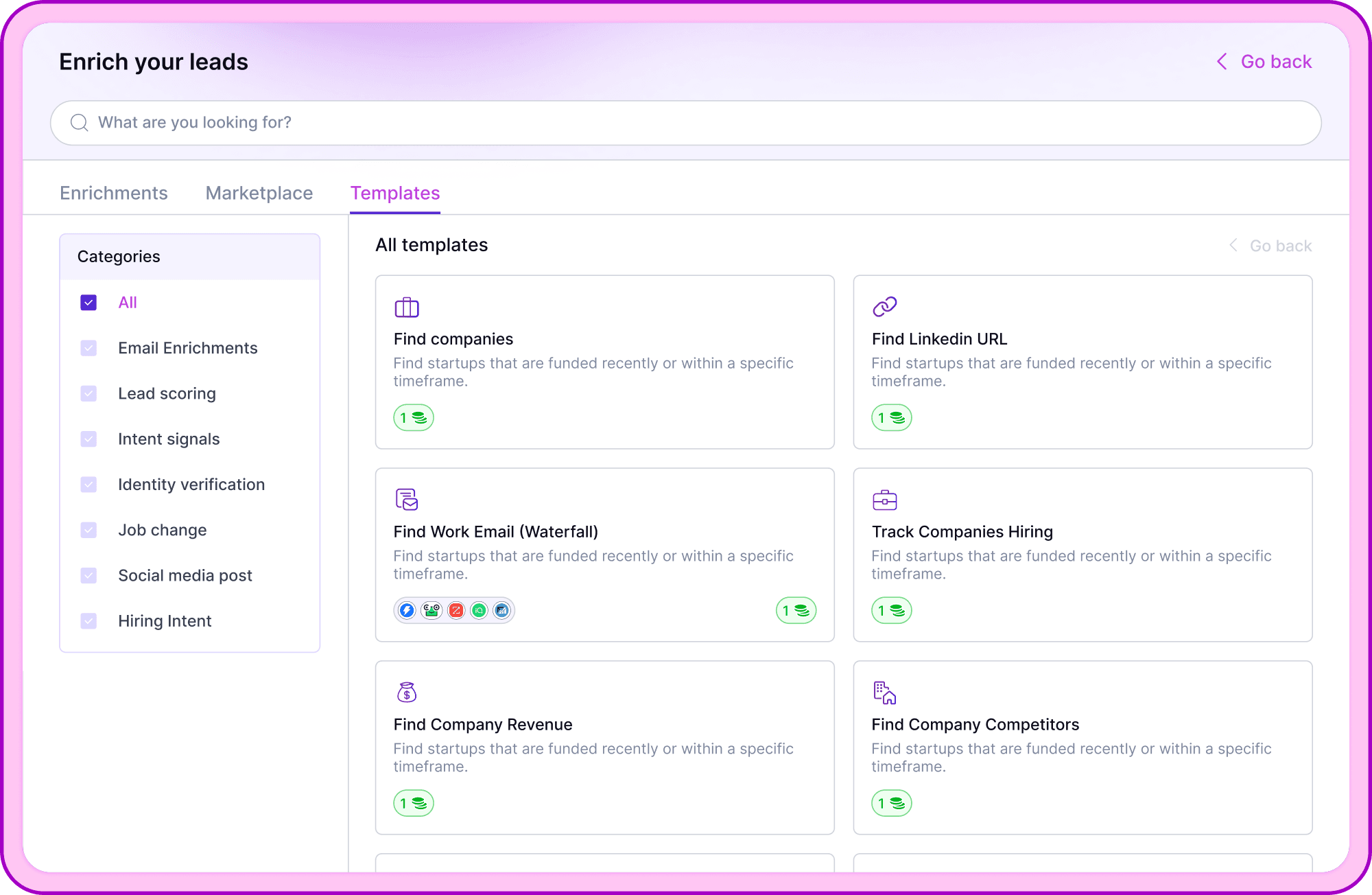Click the Track Companies Hiring briefcase icon

click(x=885, y=500)
